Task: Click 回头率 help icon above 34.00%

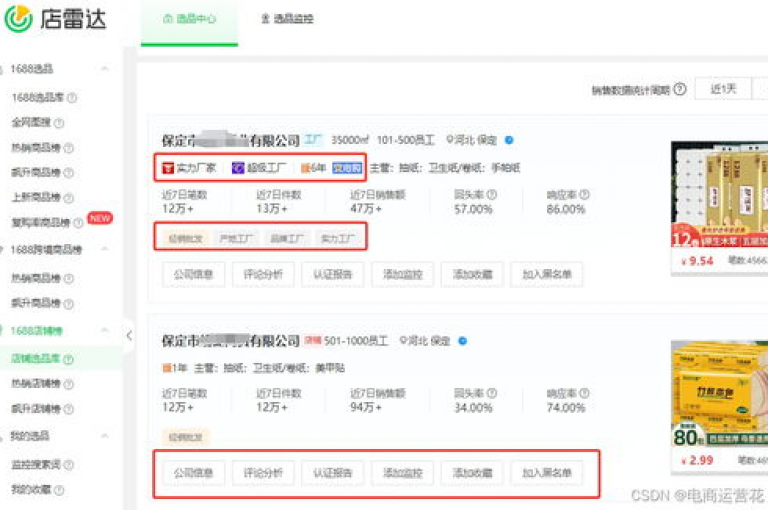Action: point(492,393)
